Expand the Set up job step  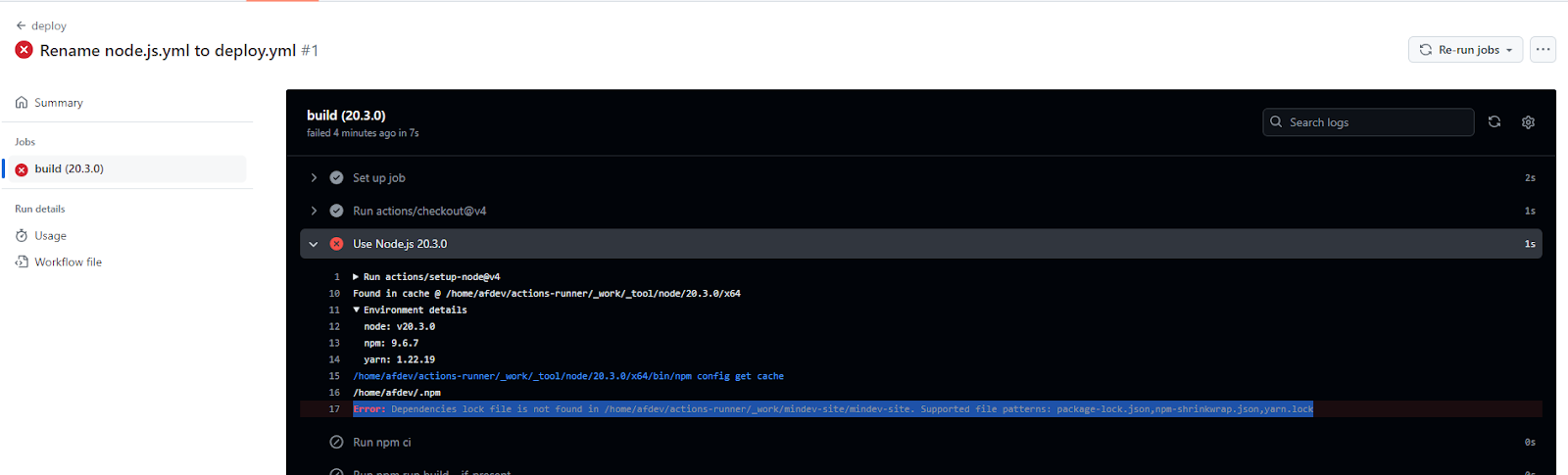coord(314,178)
